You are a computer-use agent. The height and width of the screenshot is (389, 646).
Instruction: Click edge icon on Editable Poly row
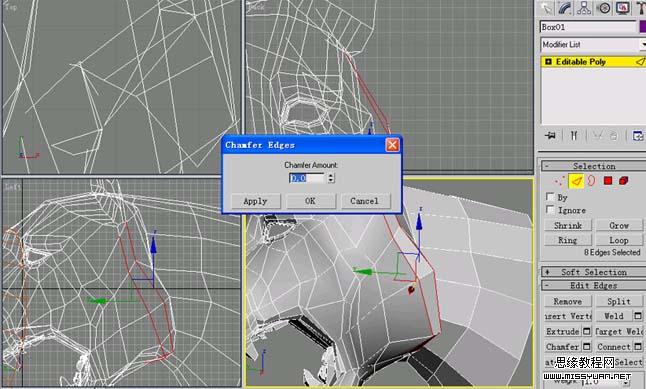point(640,62)
